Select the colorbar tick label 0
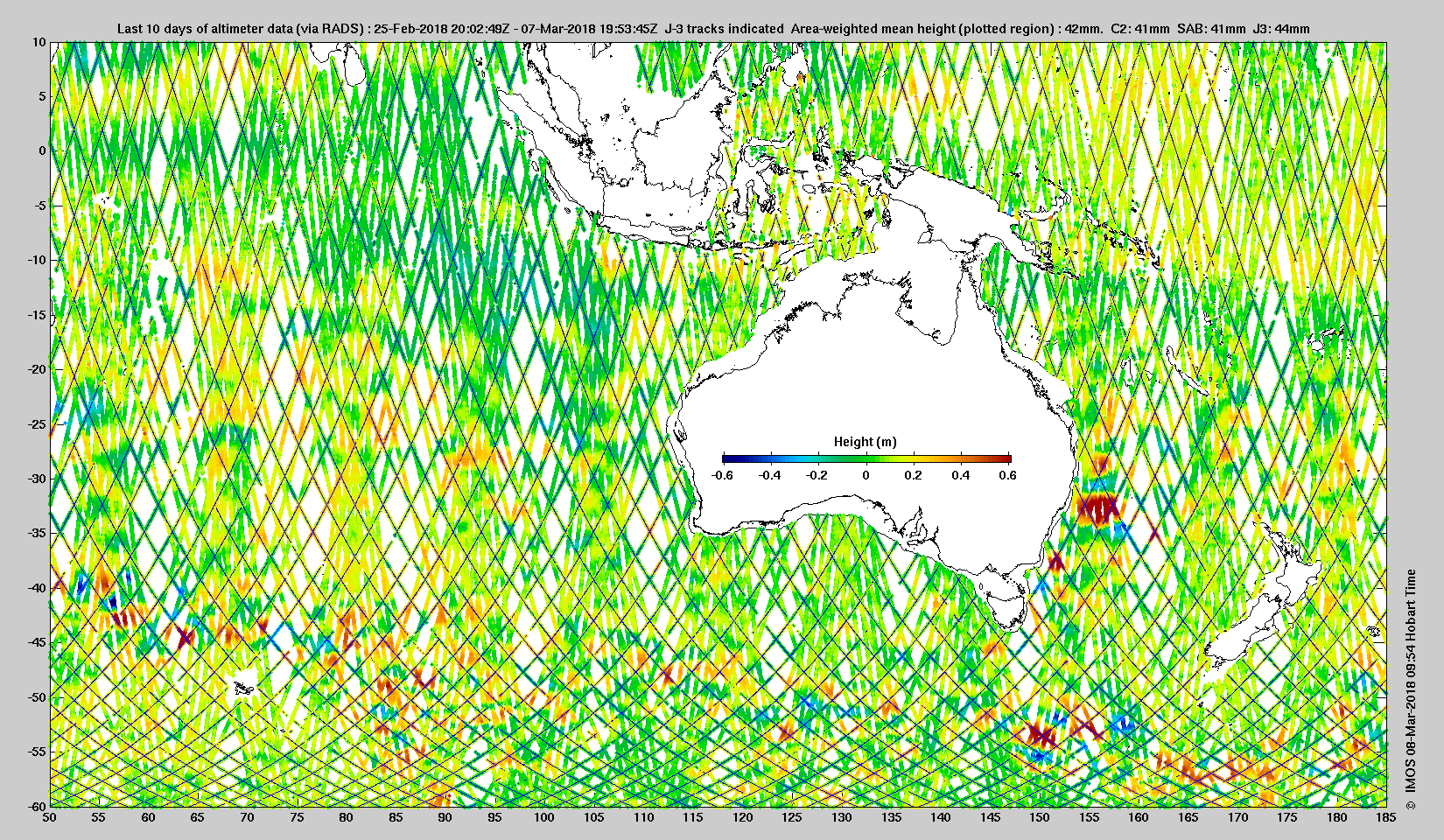The image size is (1444, 840). (866, 475)
